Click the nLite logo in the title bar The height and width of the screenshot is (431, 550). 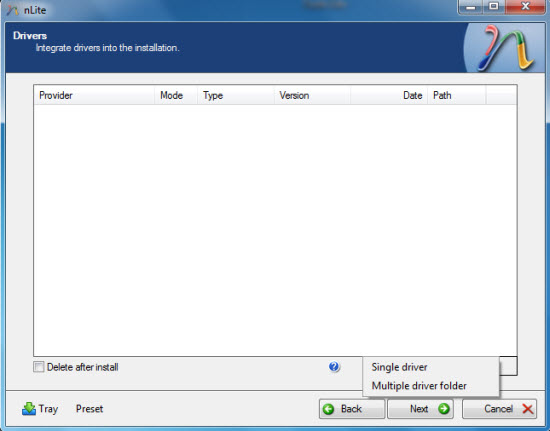click(x=13, y=10)
